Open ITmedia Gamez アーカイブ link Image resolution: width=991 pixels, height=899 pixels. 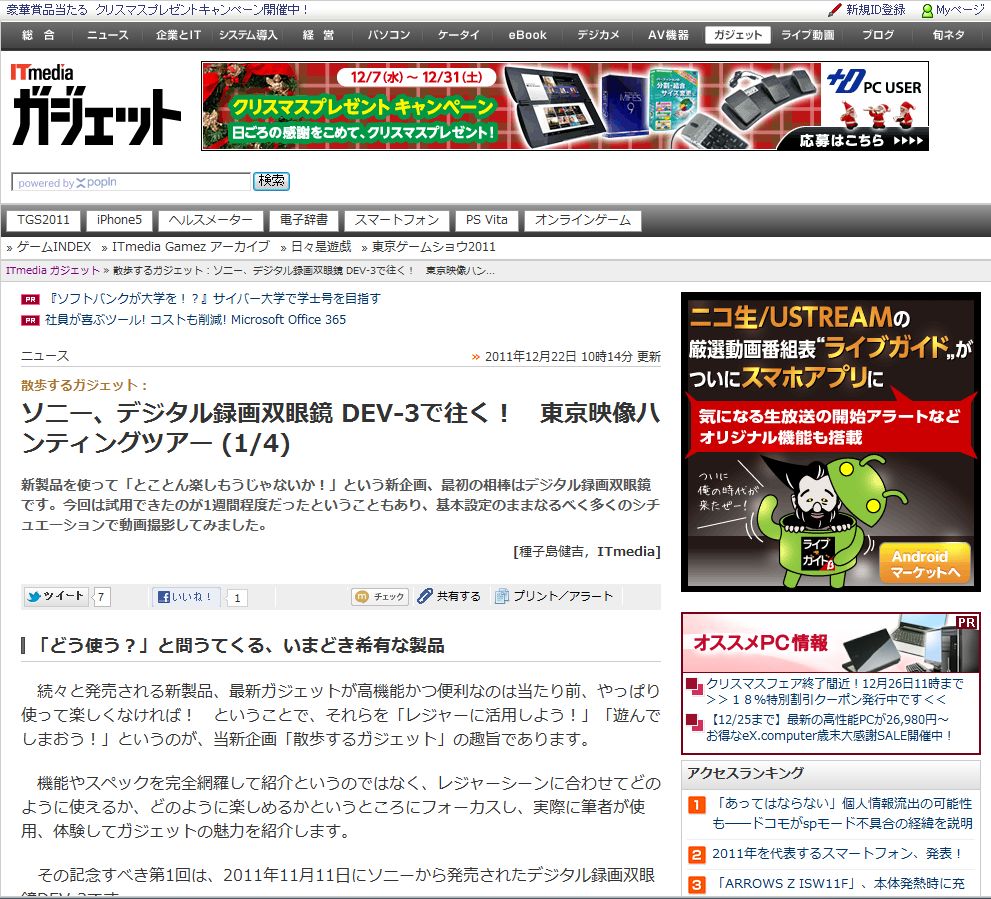191,247
